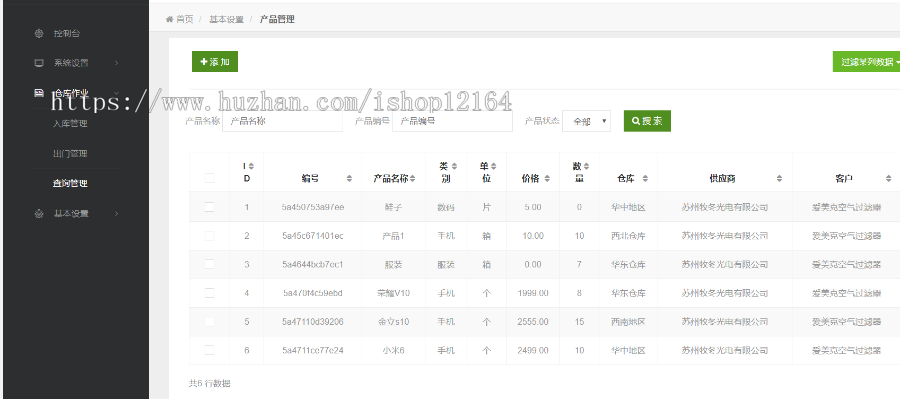The width and height of the screenshot is (900, 399).
Task: Click the 西南地区 warehouse cell
Action: point(629,321)
